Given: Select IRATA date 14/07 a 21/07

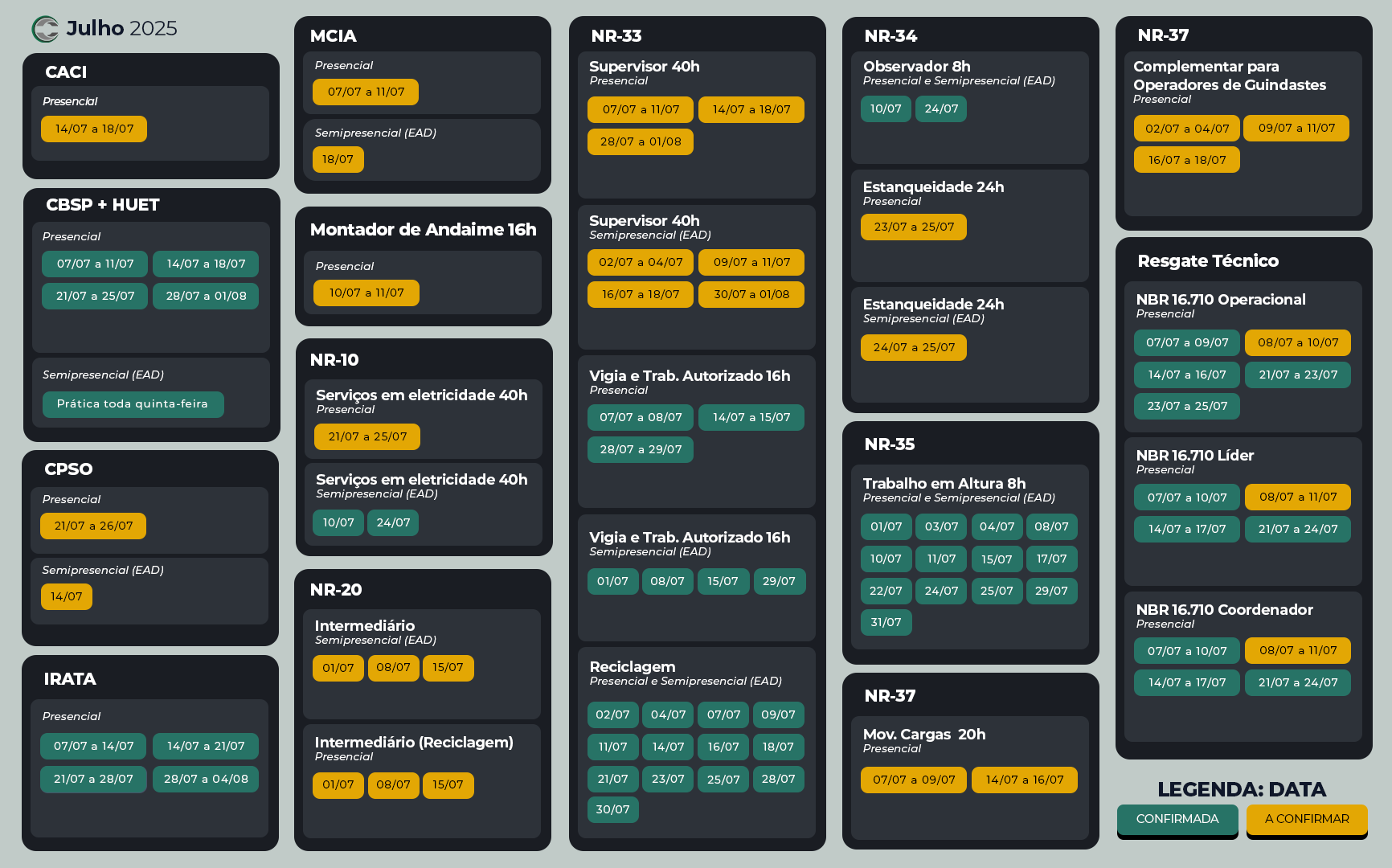Looking at the screenshot, I should click(x=206, y=746).
